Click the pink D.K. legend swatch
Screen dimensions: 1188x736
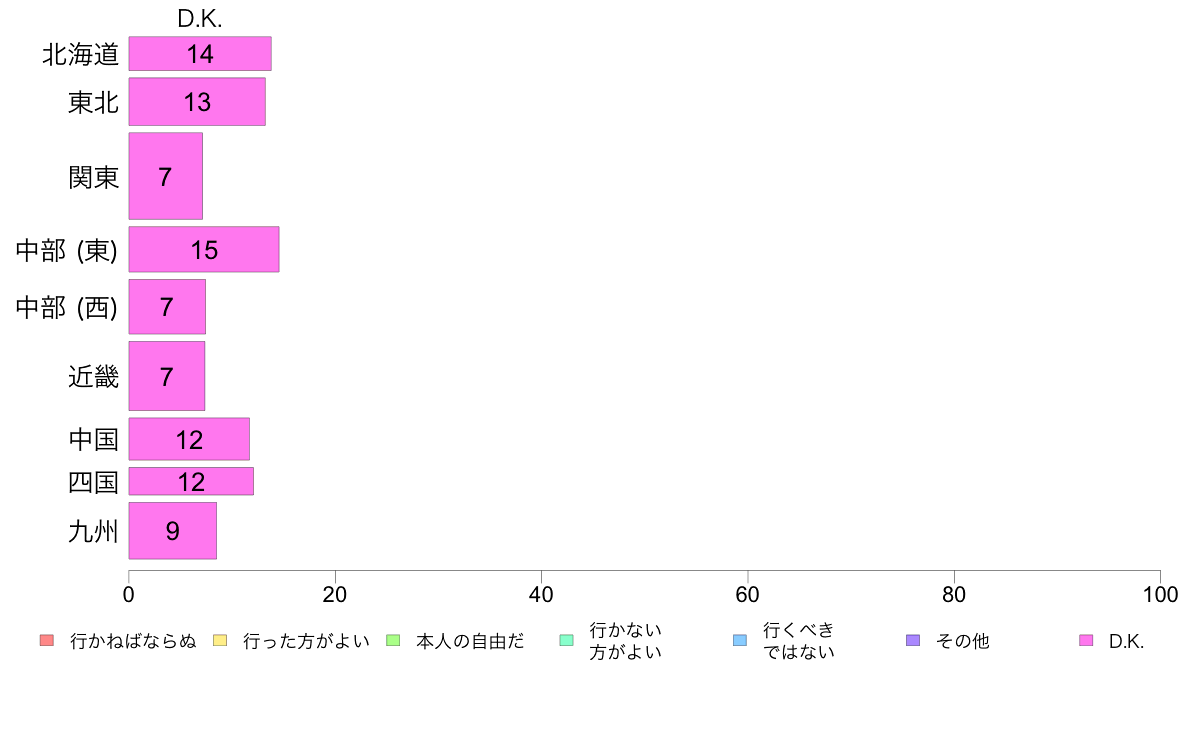coord(1086,641)
